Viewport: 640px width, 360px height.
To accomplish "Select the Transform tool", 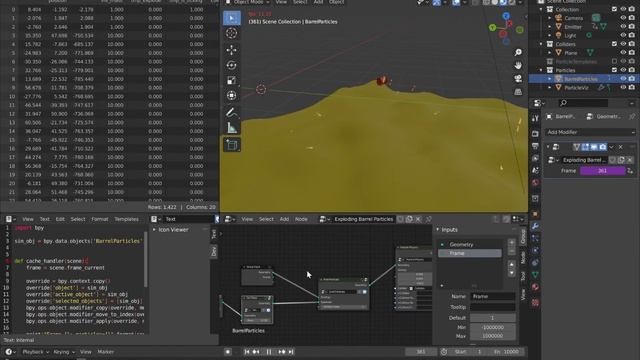I will click(x=231, y=96).
